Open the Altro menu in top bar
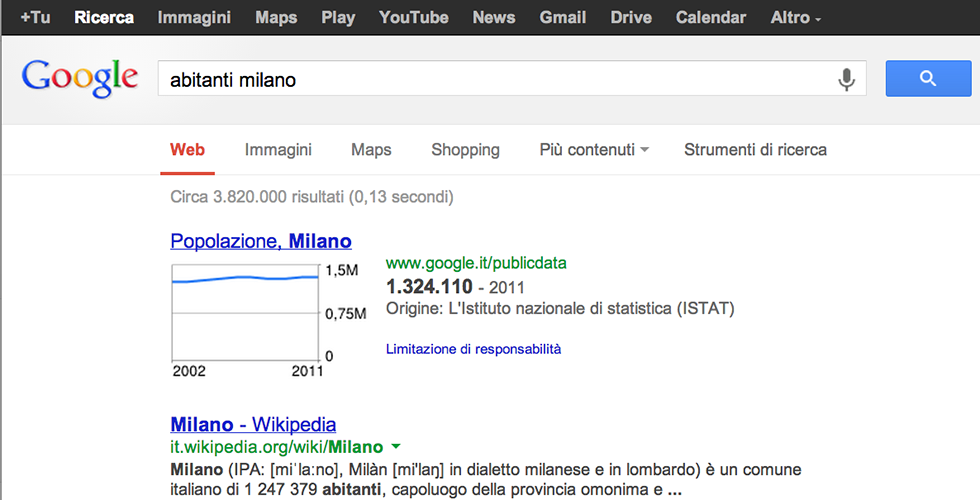This screenshot has height=500, width=980. tap(796, 17)
